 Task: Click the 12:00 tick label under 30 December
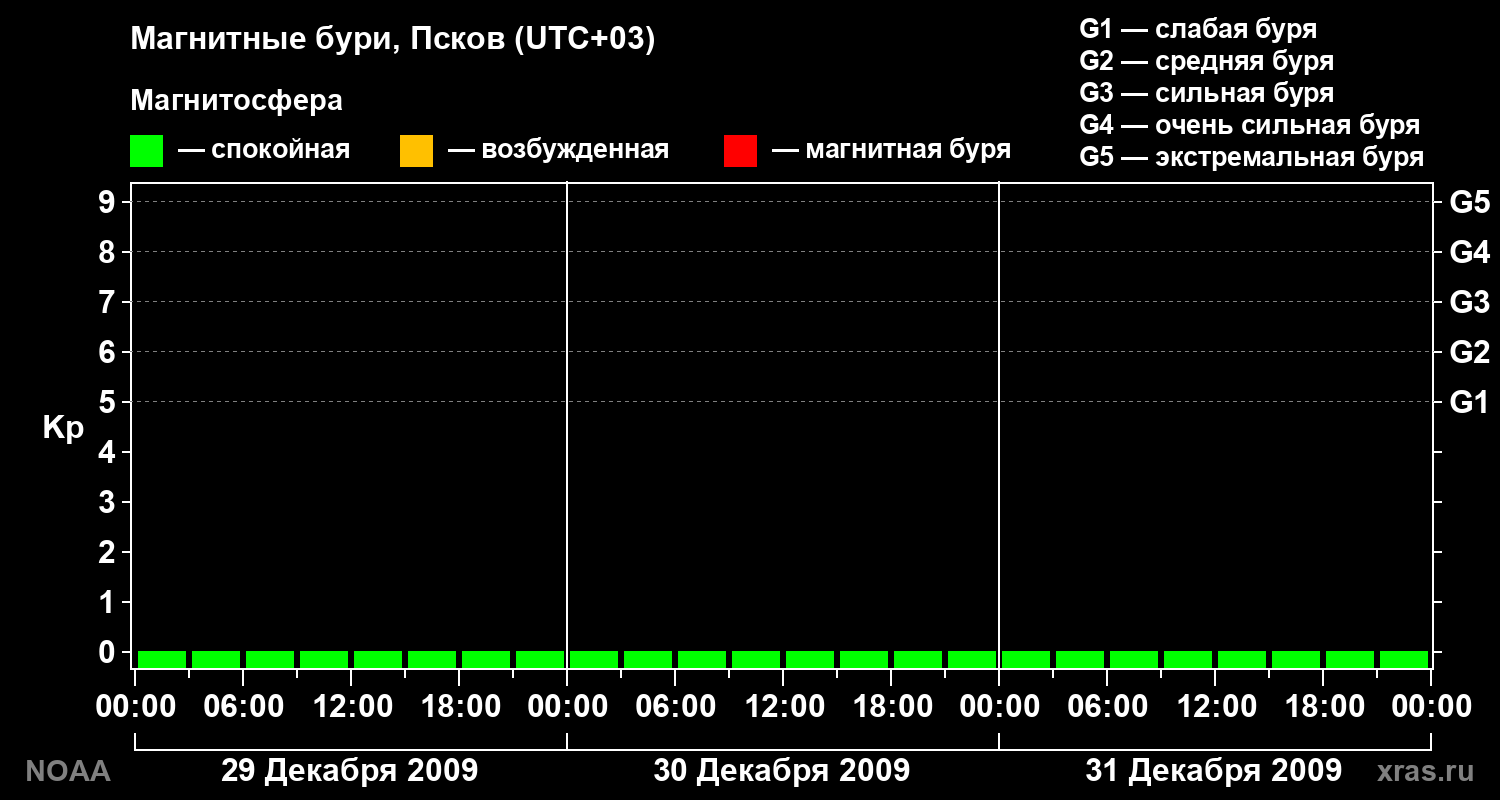coord(783,707)
